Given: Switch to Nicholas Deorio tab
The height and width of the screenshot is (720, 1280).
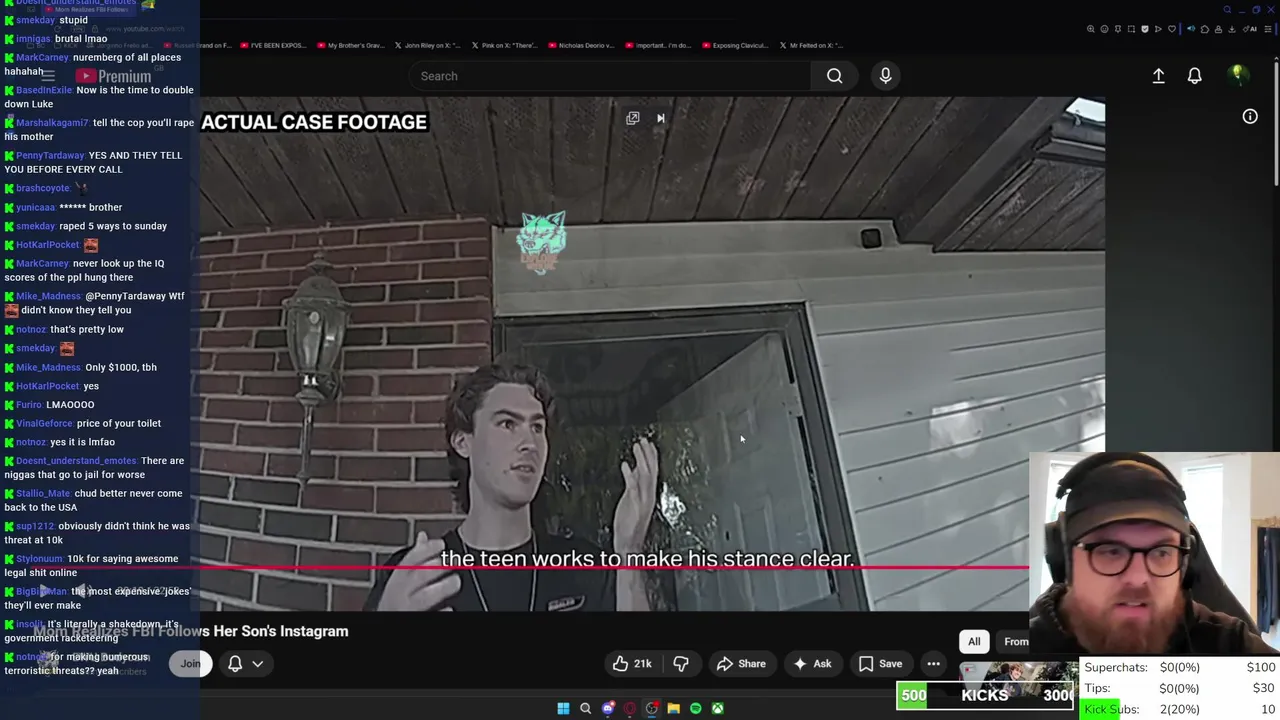Looking at the screenshot, I should click(581, 45).
